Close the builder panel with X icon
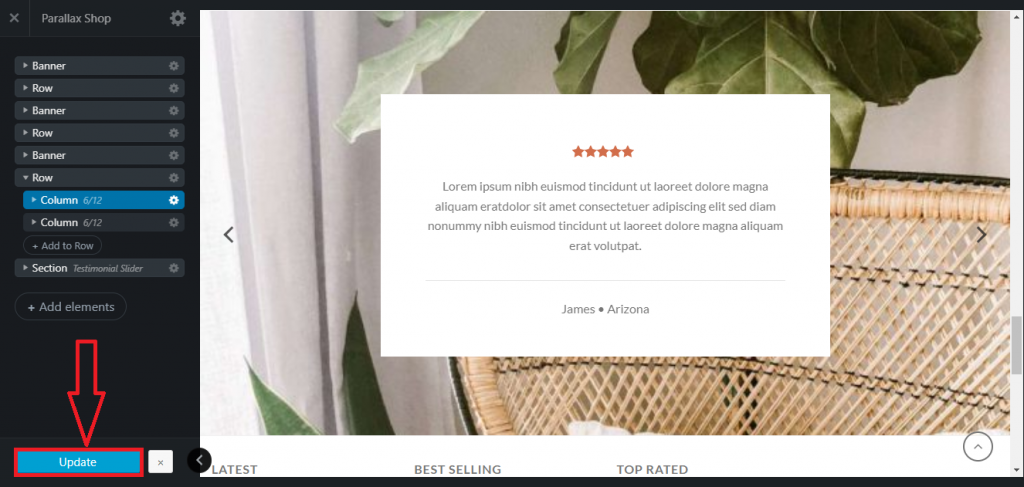Viewport: 1024px width, 487px height. coord(14,18)
